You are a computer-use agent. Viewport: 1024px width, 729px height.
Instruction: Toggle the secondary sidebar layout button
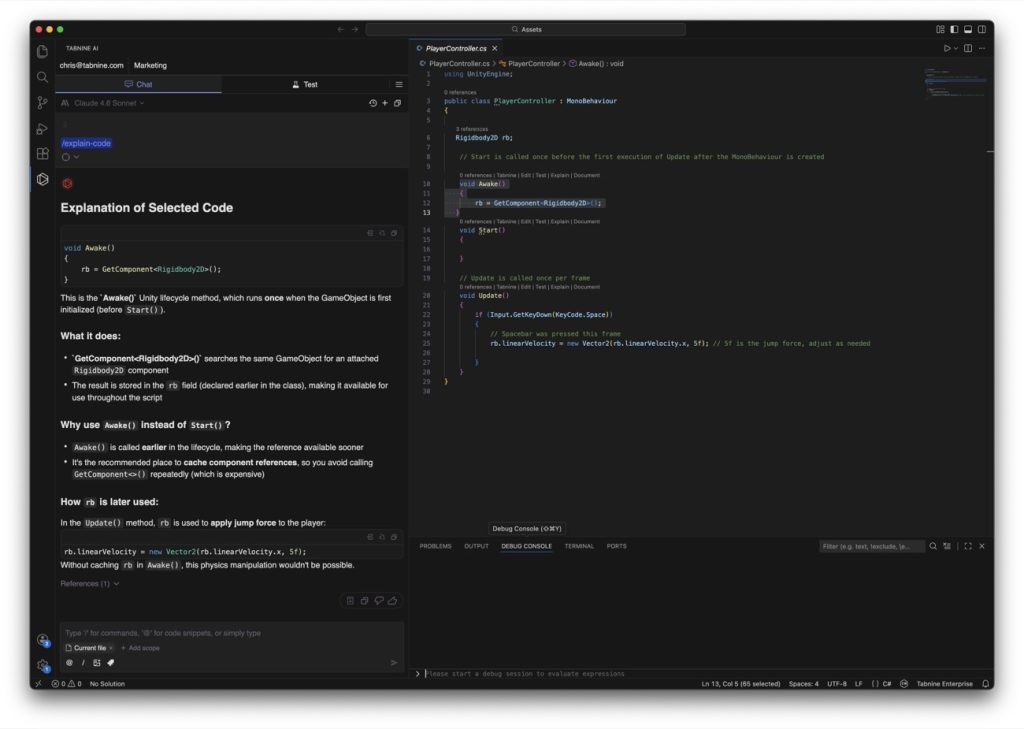tap(981, 30)
